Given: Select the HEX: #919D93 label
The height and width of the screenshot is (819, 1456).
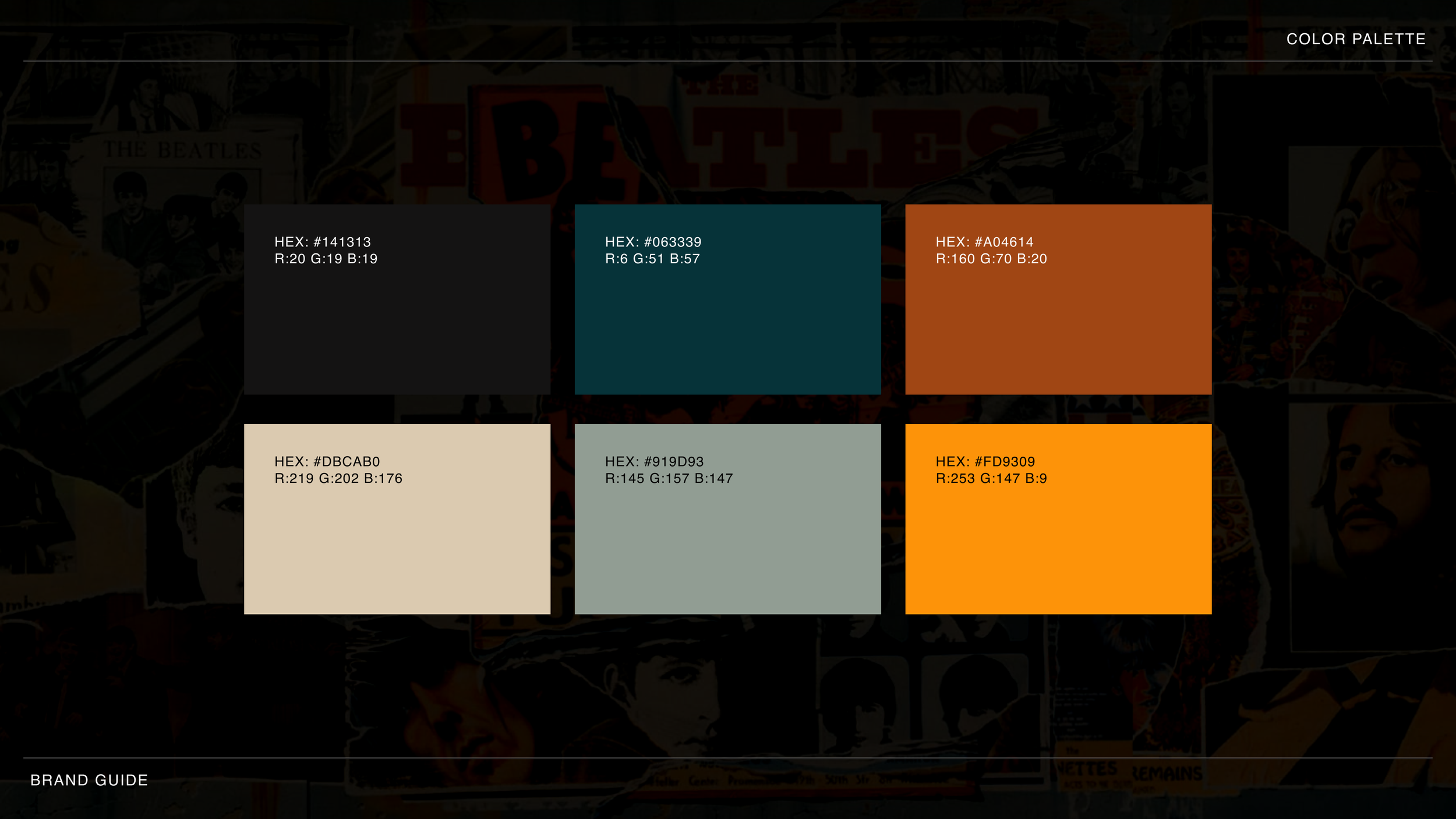Looking at the screenshot, I should click(654, 461).
